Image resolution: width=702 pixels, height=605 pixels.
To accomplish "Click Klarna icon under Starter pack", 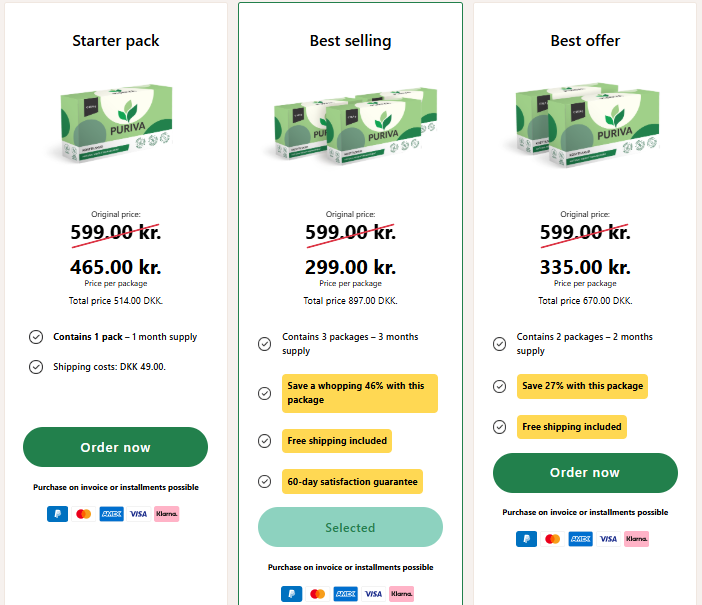I will [167, 514].
